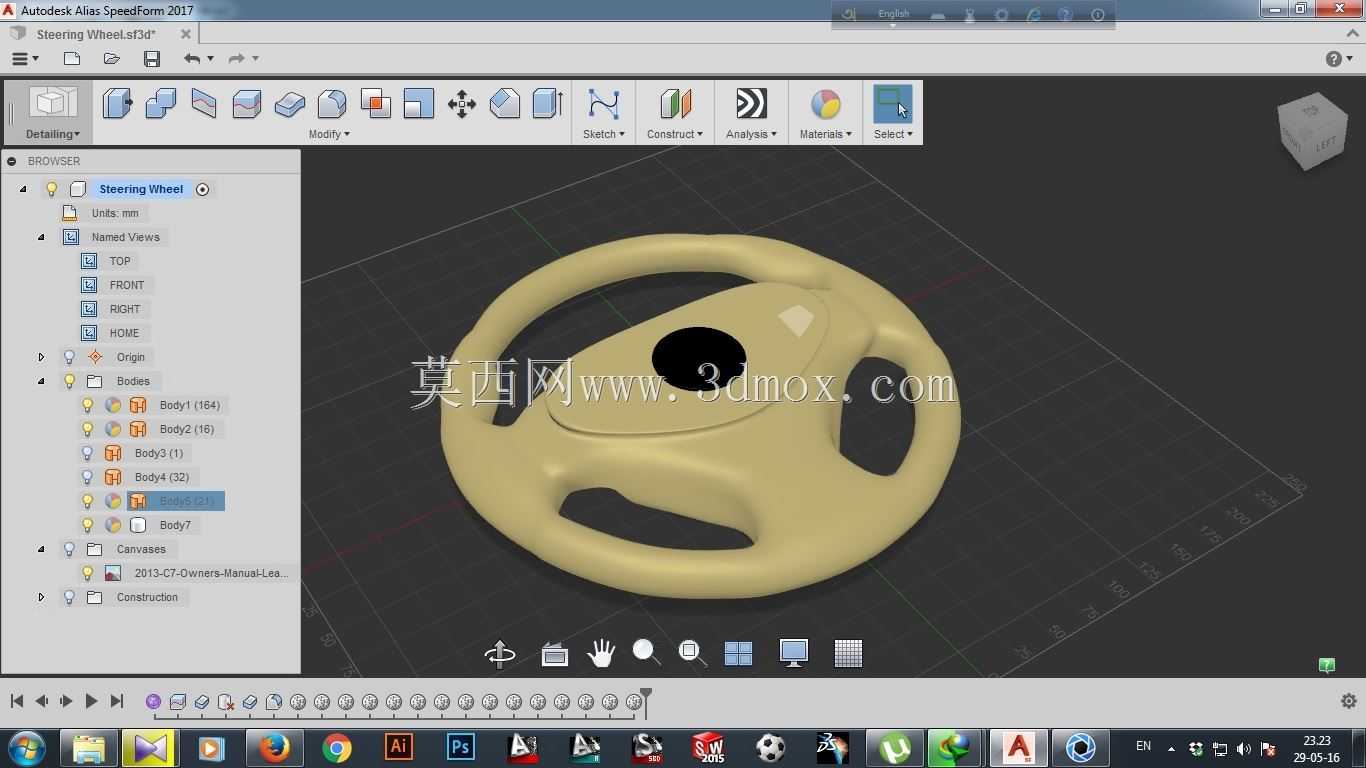
Task: Open the Grid settings icon
Action: click(x=848, y=653)
